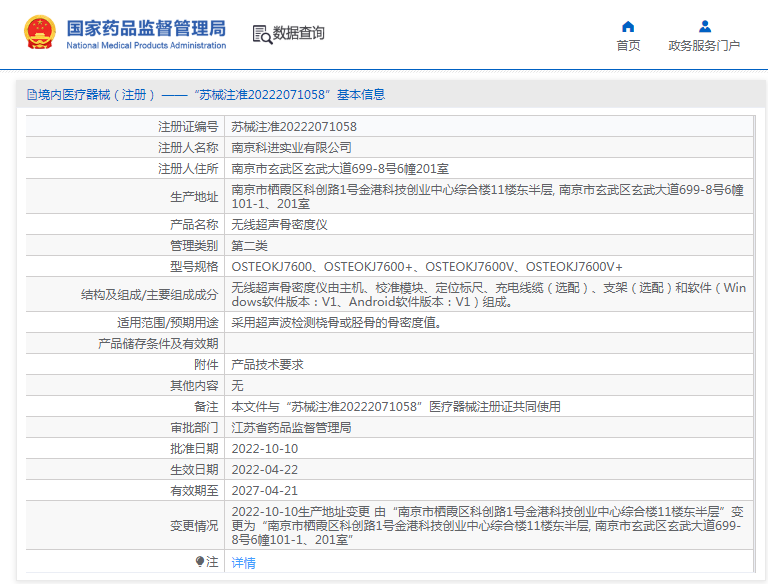768x584 pixels.
Task: Select 南京科进实业有限公司 registrant name
Action: [291, 148]
